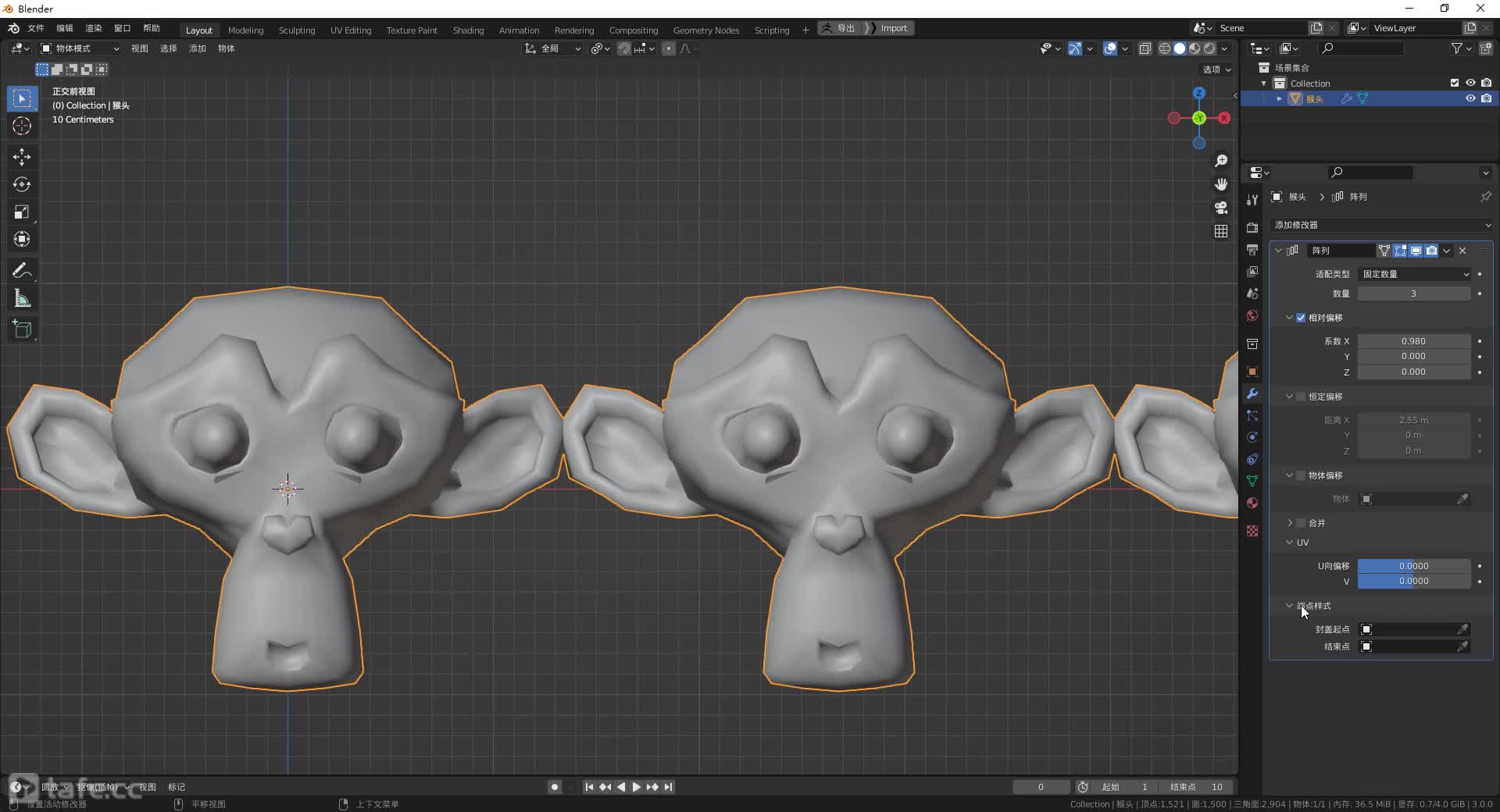Open the Material properties tab
This screenshot has height=812, width=1500.
pos(1252,503)
